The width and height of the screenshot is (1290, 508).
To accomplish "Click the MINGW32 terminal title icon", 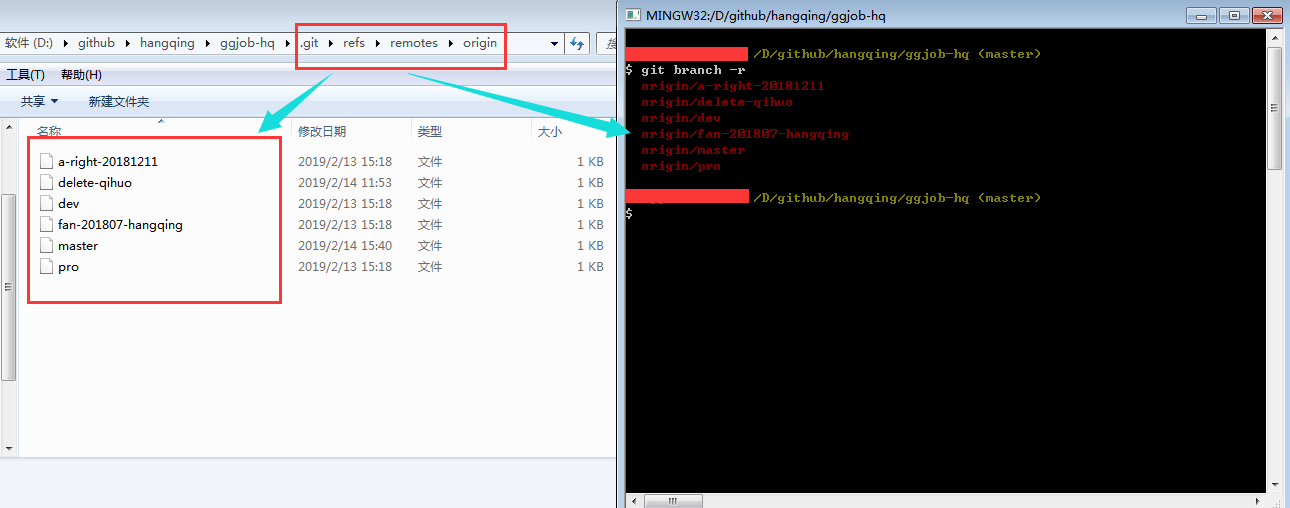I will point(632,15).
